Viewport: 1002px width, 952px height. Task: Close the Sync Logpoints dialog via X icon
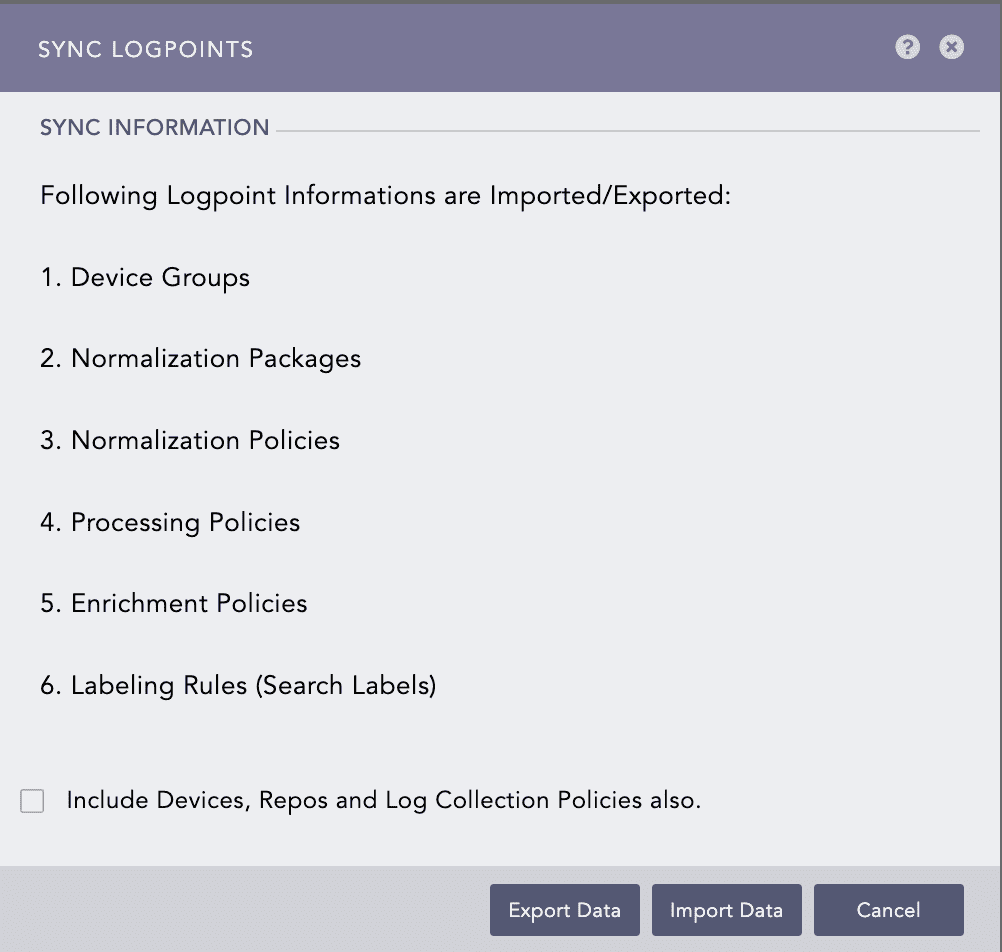click(951, 47)
